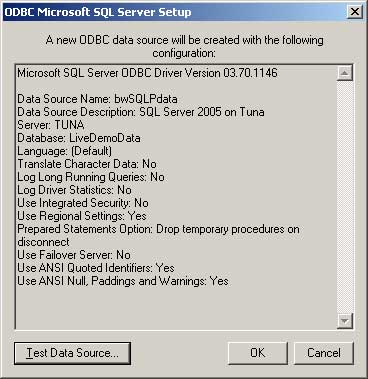Click the Use Failover Server line

[74, 255]
